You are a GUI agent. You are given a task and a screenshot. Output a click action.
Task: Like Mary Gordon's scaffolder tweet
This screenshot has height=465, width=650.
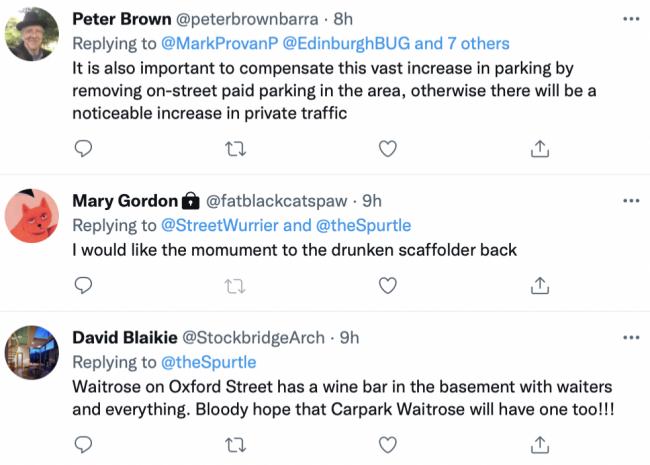(388, 286)
